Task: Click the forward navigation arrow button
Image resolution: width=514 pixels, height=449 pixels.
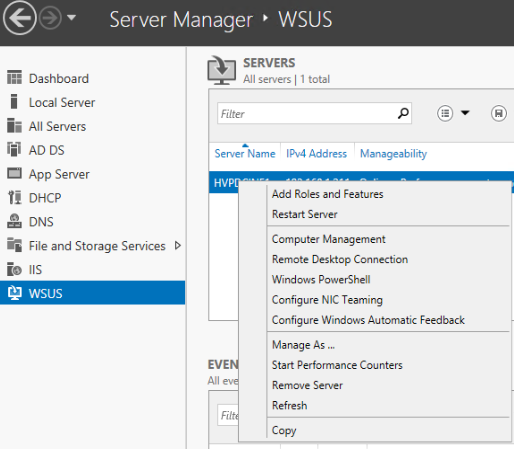Action: click(x=50, y=18)
